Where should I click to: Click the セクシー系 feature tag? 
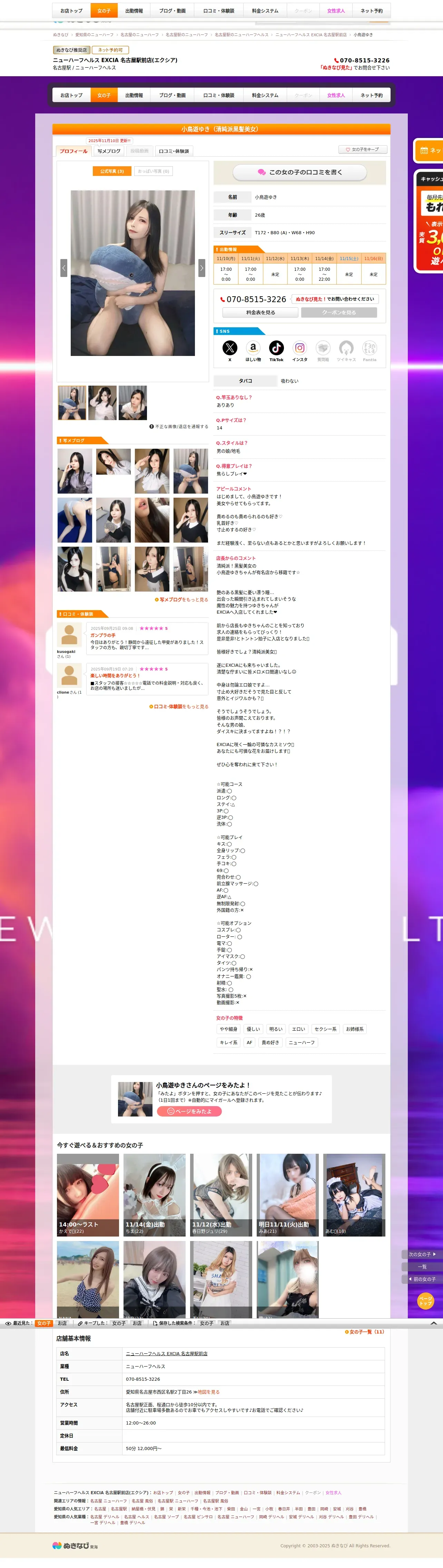click(326, 1029)
